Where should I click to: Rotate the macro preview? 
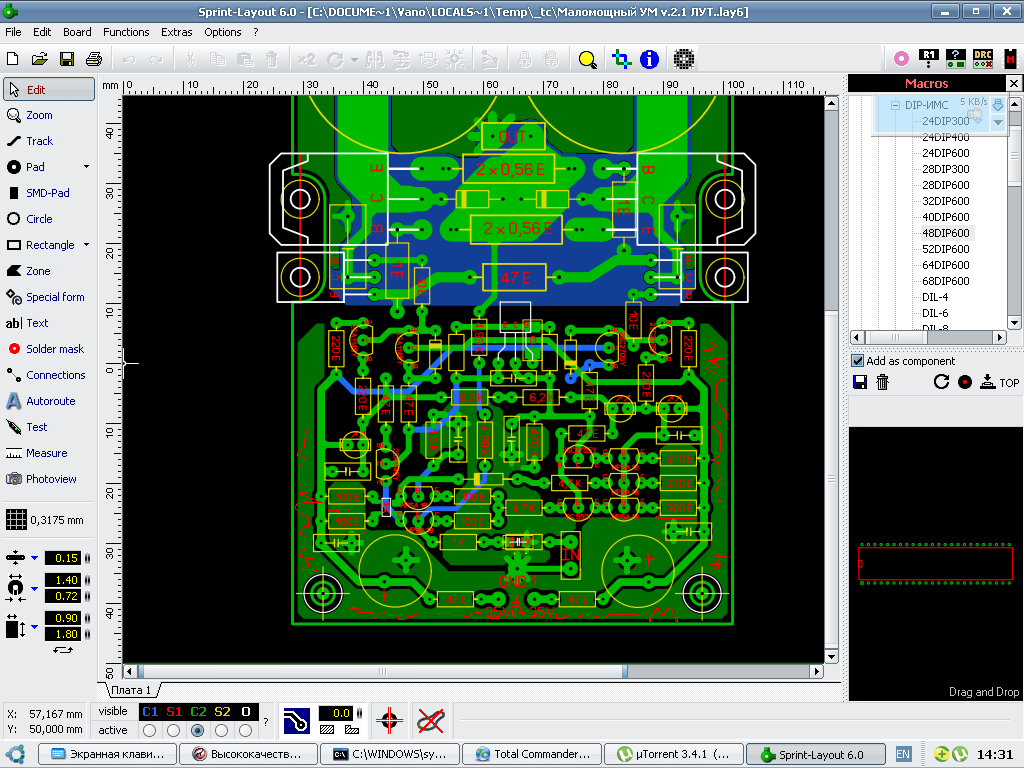(941, 382)
